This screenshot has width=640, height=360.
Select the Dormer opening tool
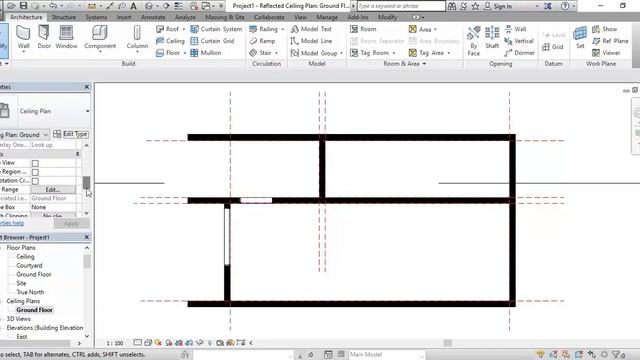[520, 53]
